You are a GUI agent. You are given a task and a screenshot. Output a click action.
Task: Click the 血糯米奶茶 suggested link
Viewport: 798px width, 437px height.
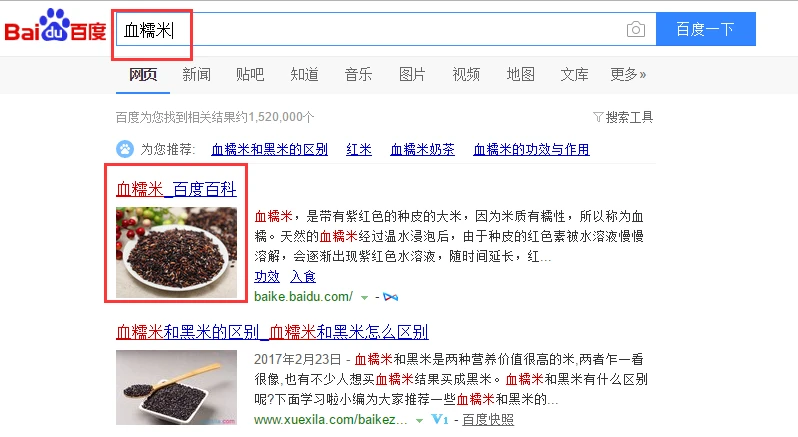(x=422, y=150)
